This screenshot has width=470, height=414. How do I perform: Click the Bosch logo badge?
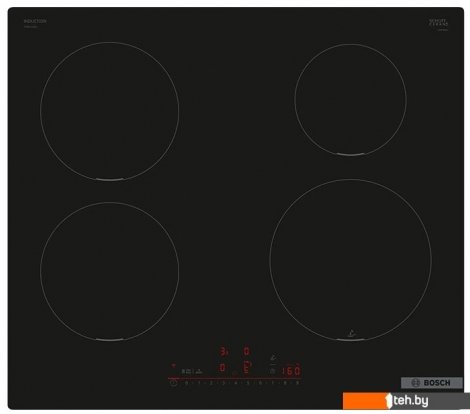point(432,383)
